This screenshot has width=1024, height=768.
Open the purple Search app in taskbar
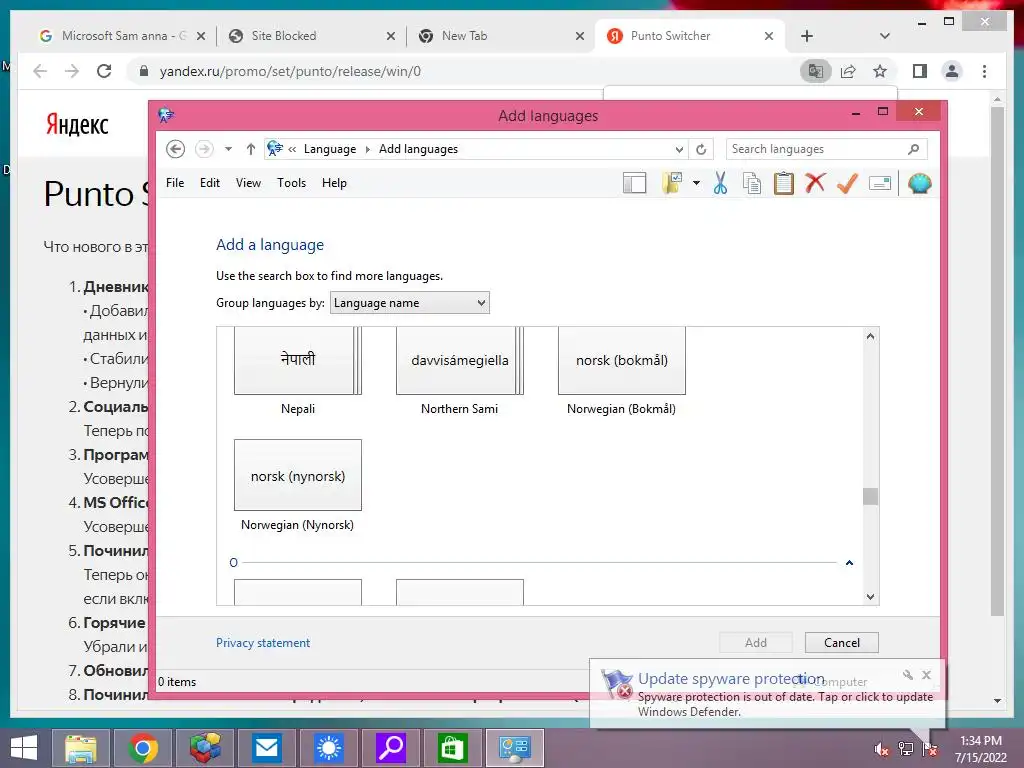tap(391, 748)
